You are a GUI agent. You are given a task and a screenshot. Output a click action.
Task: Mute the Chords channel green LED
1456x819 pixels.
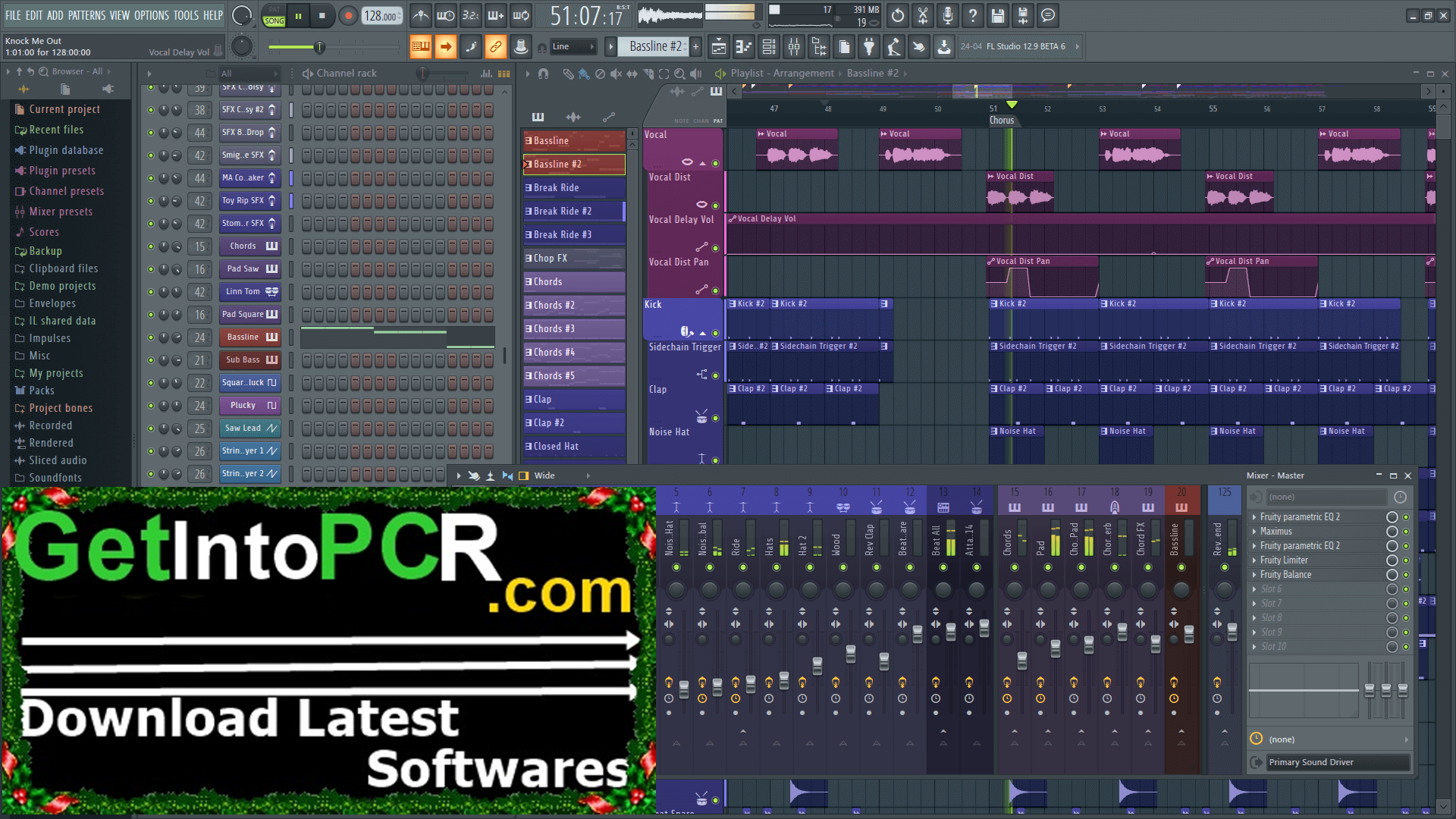151,246
